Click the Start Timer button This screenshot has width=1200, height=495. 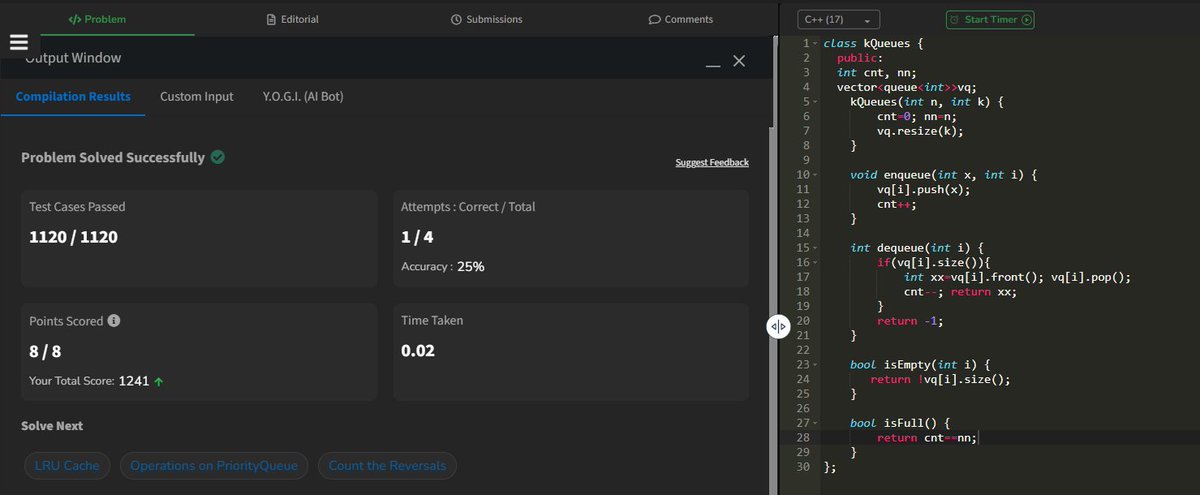pos(990,20)
